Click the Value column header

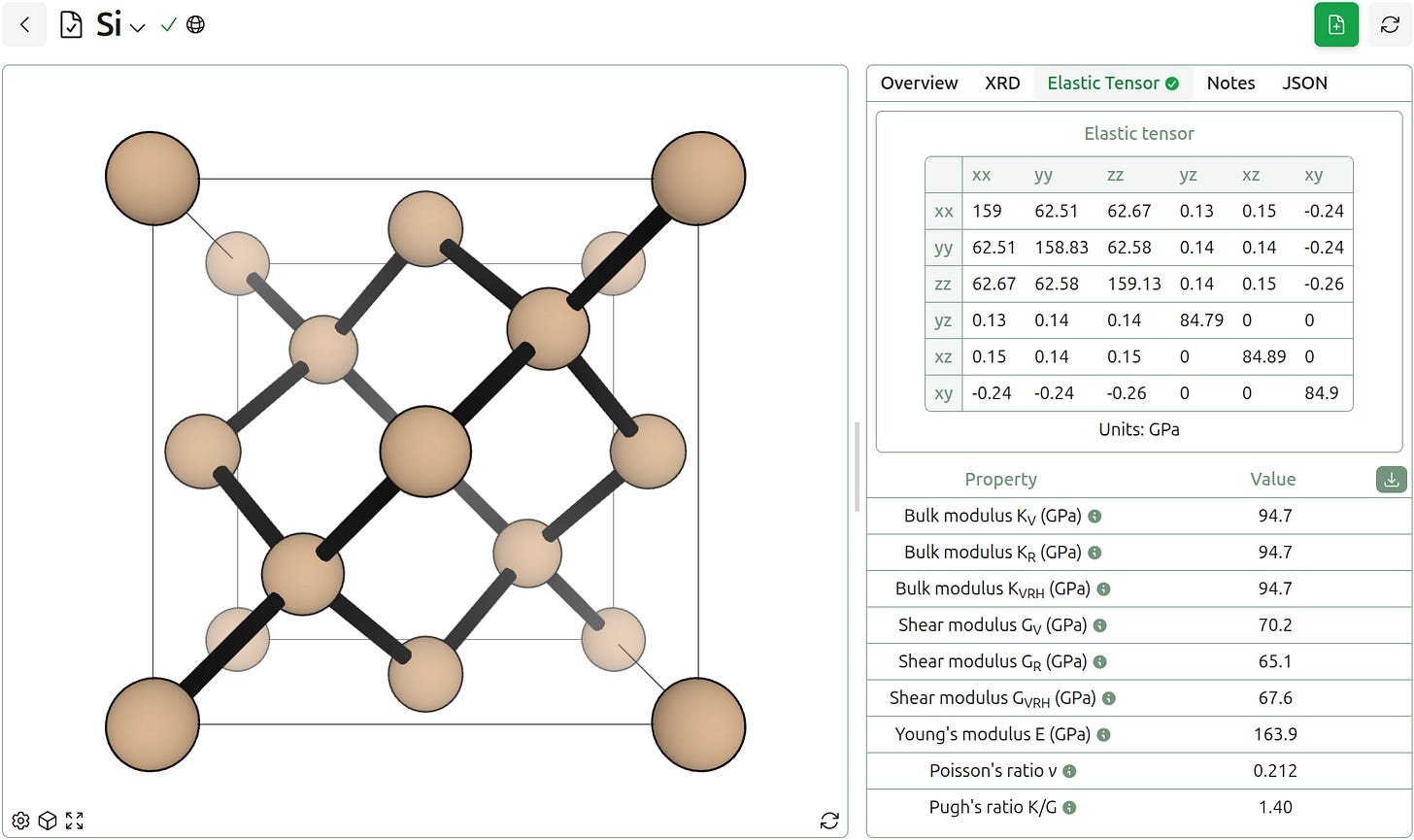[1272, 479]
